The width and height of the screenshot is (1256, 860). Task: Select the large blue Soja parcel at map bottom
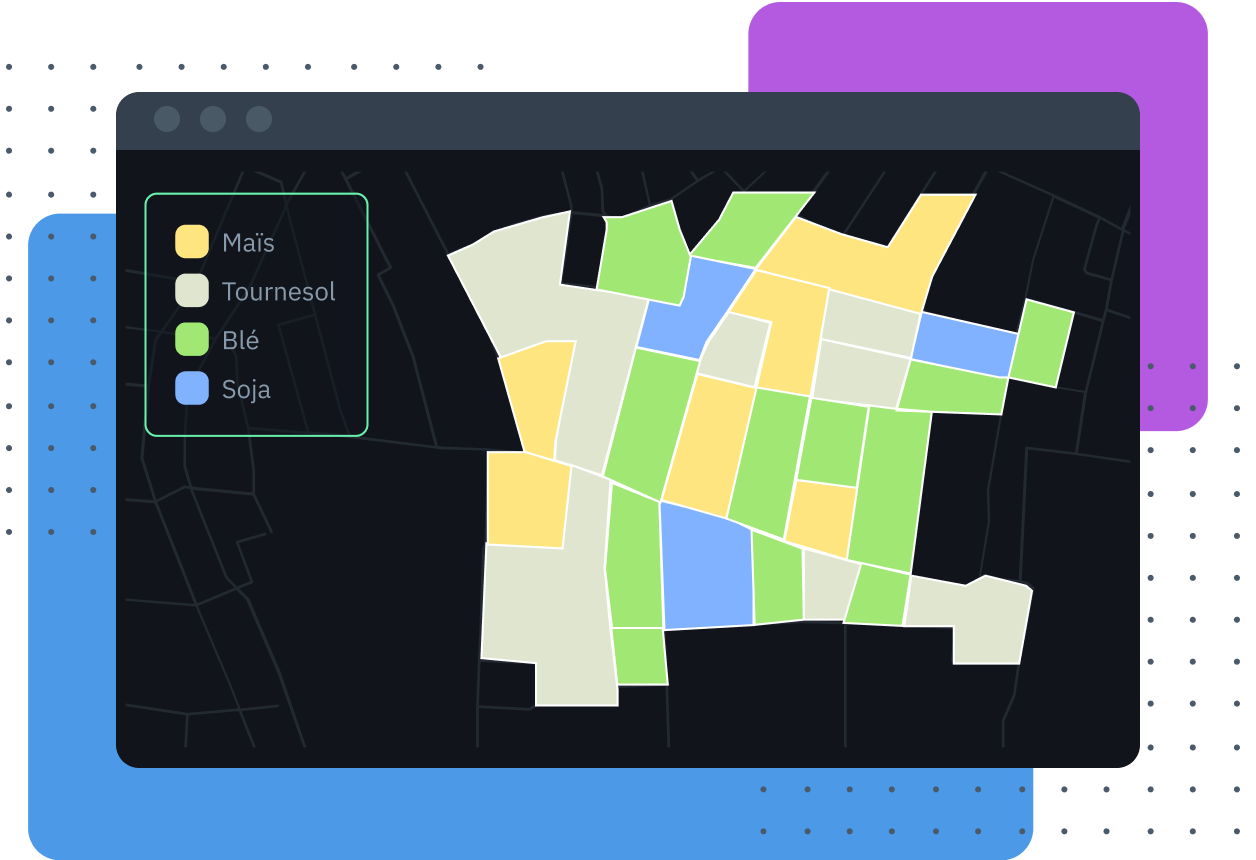click(x=707, y=568)
